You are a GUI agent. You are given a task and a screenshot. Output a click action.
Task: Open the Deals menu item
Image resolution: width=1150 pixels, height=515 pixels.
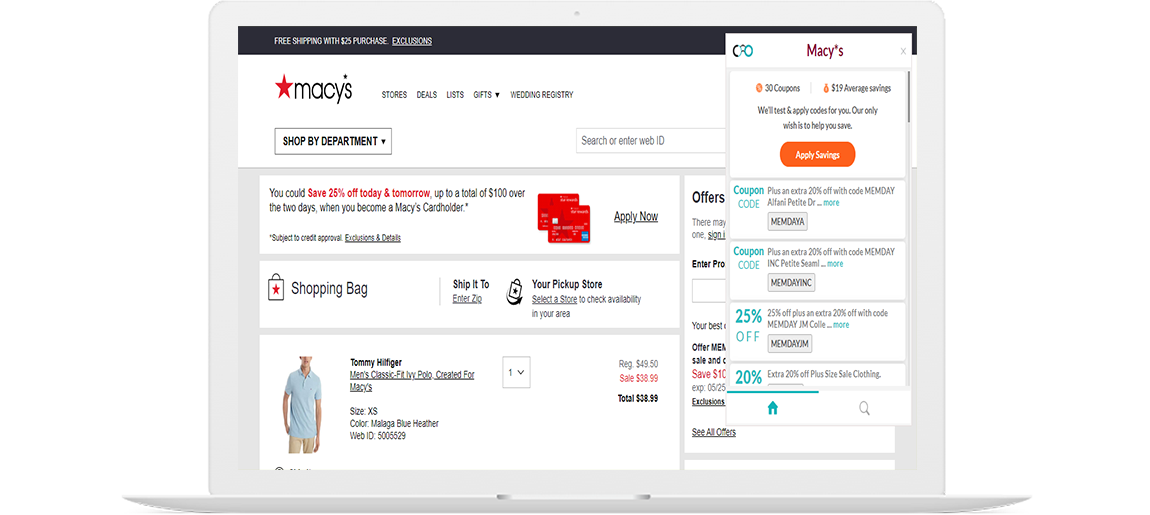pos(427,95)
